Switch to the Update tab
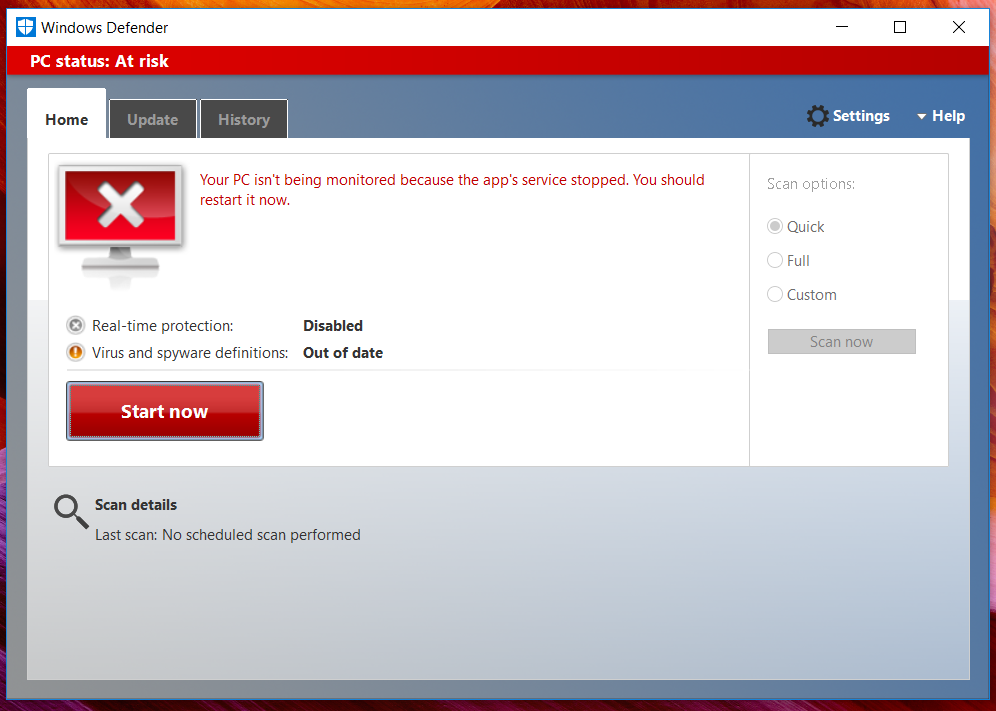Image resolution: width=996 pixels, height=711 pixels. 152,119
